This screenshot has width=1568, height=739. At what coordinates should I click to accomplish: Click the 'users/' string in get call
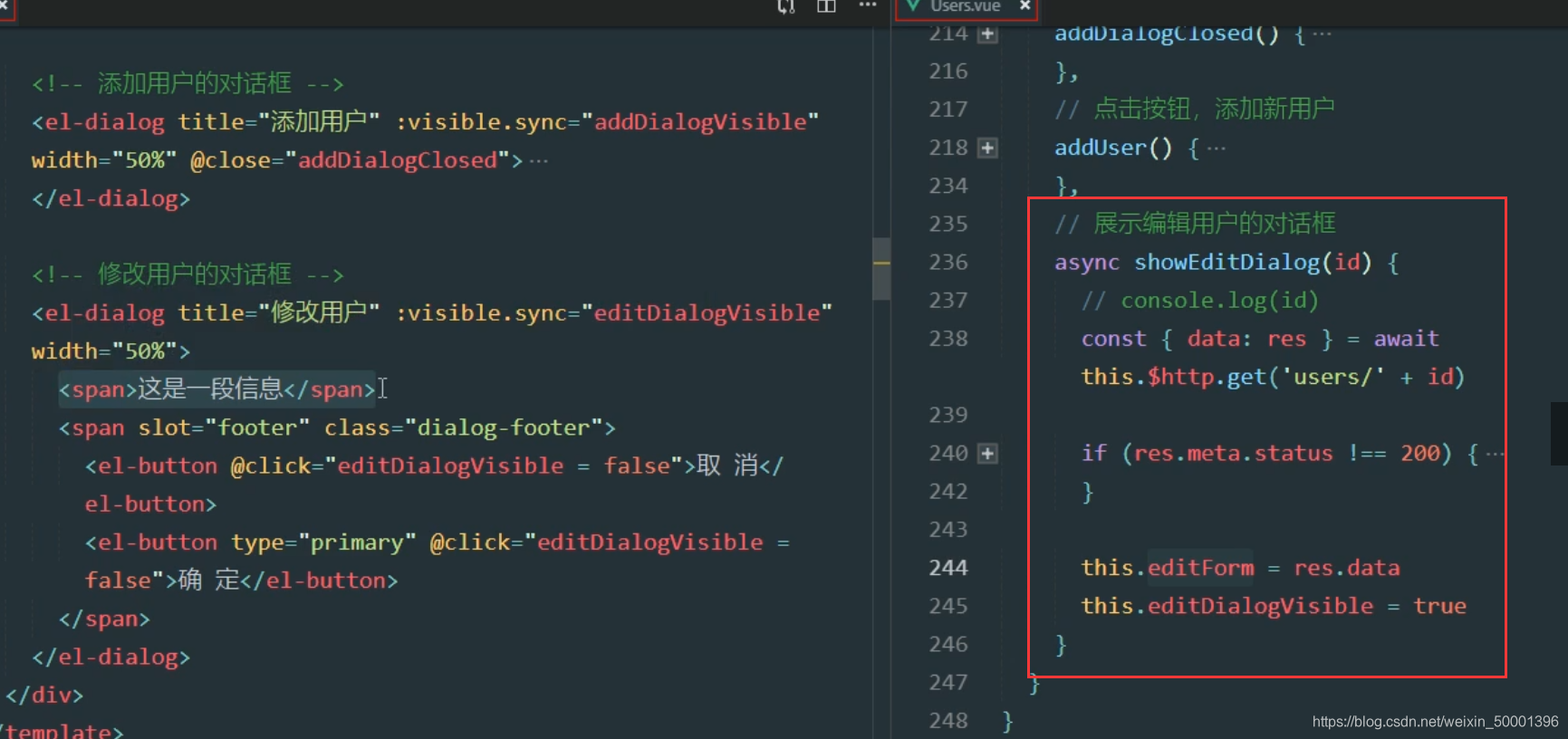1332,377
